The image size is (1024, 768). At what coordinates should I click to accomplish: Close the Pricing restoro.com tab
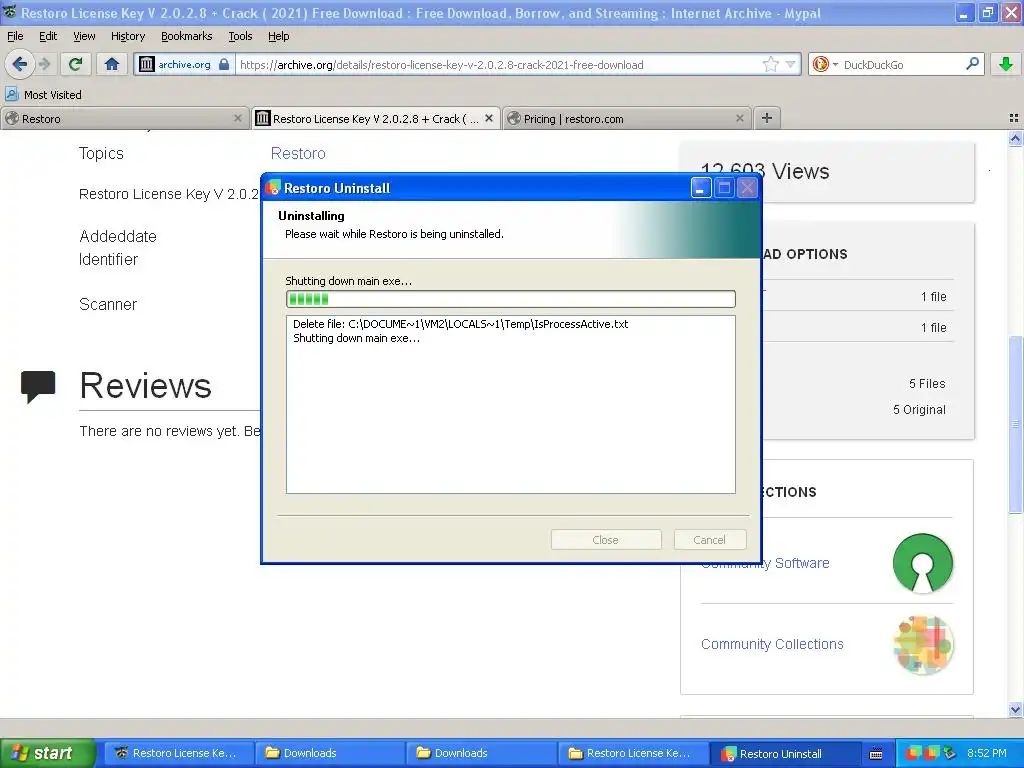(x=739, y=118)
